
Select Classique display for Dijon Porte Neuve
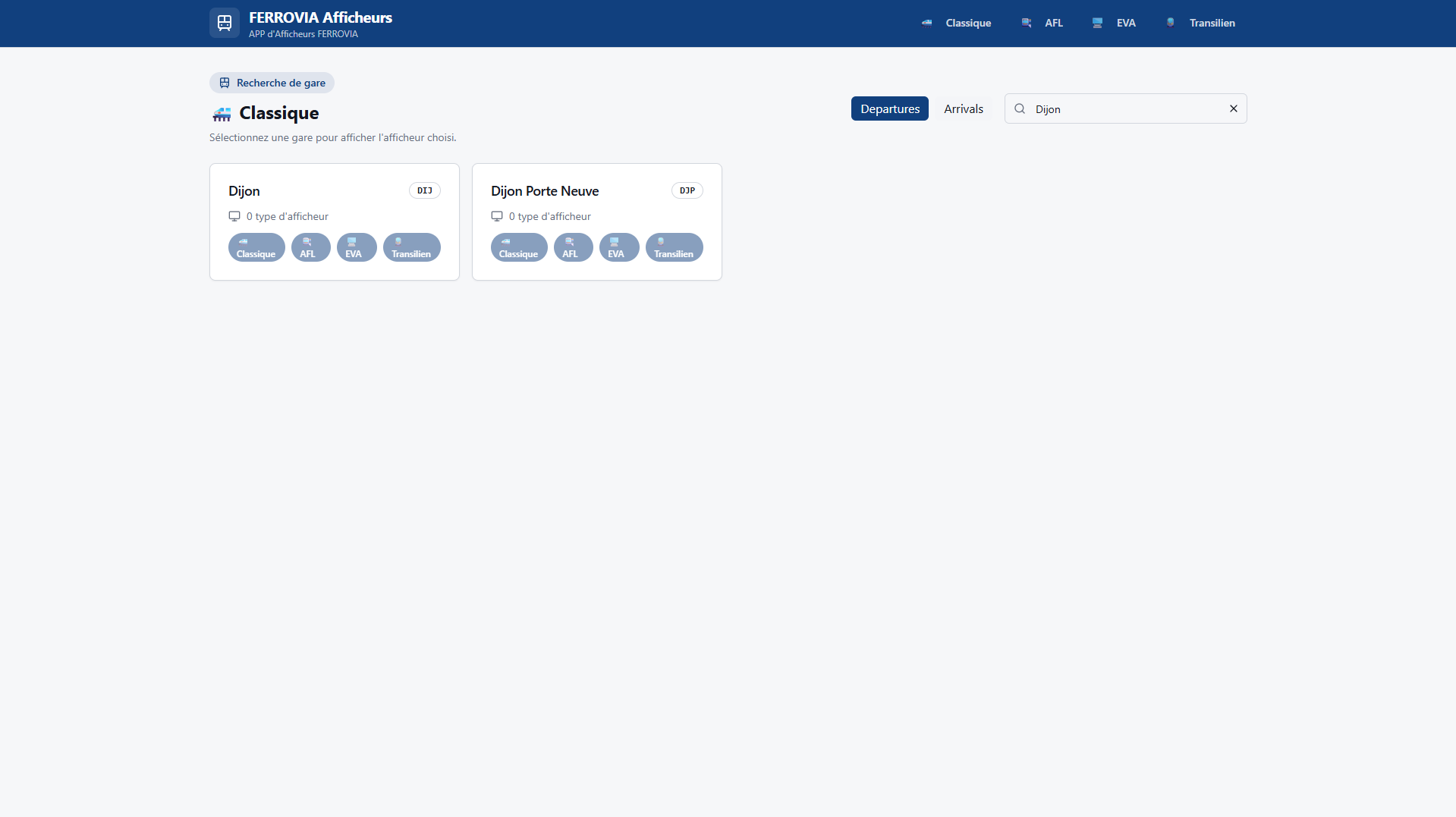pos(519,247)
